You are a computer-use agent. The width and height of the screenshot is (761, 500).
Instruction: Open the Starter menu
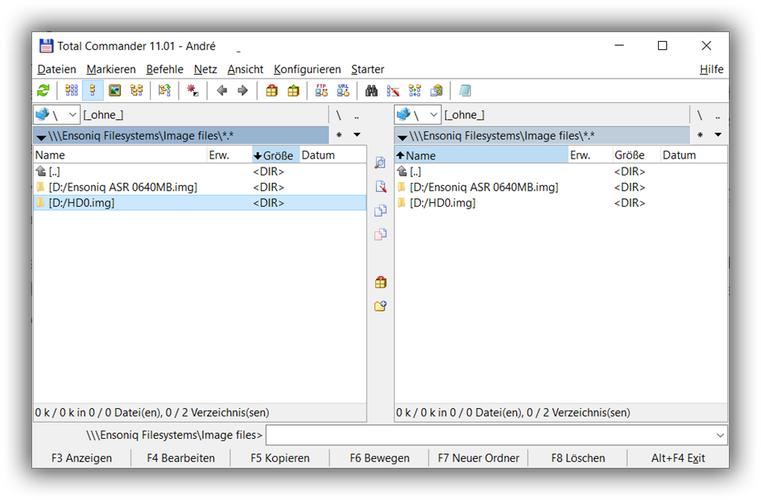coord(367,69)
